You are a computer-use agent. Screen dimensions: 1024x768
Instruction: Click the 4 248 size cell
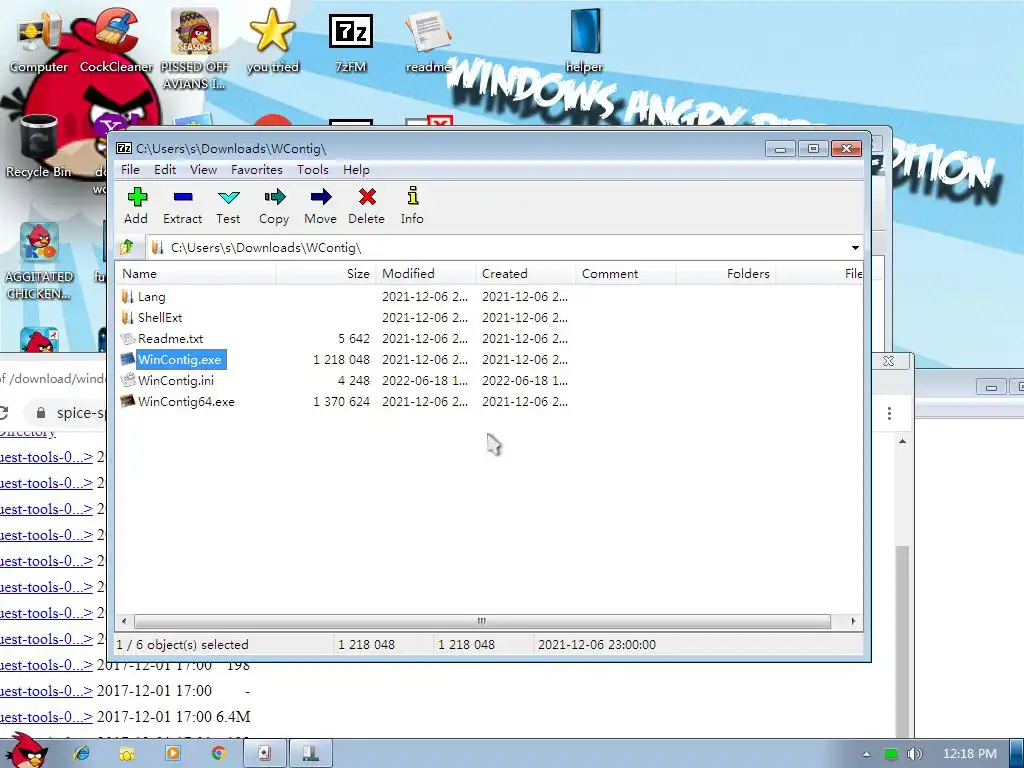(x=354, y=380)
